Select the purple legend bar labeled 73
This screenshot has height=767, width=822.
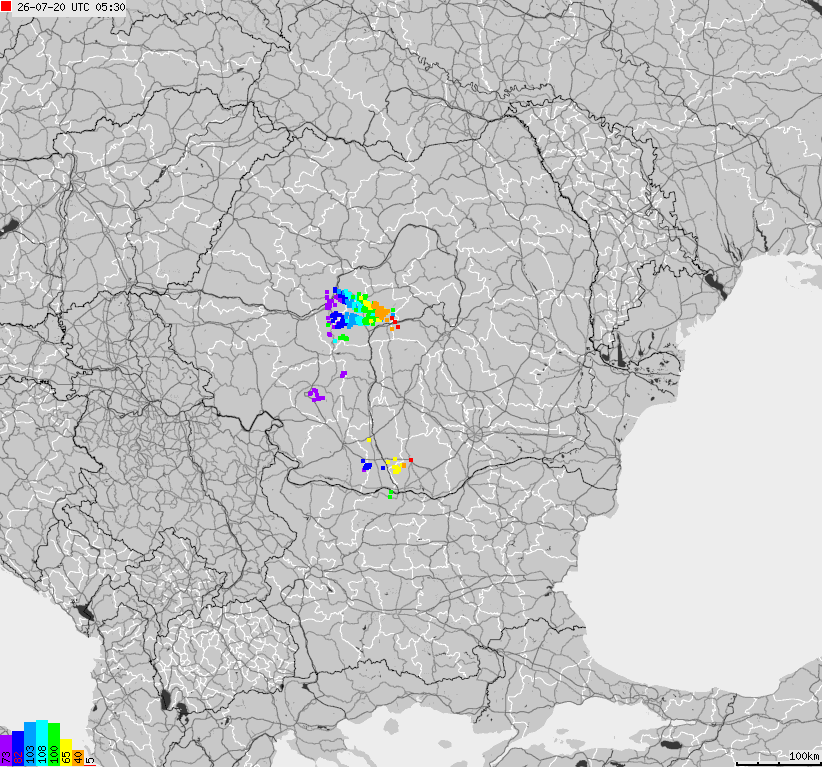pos(6,750)
